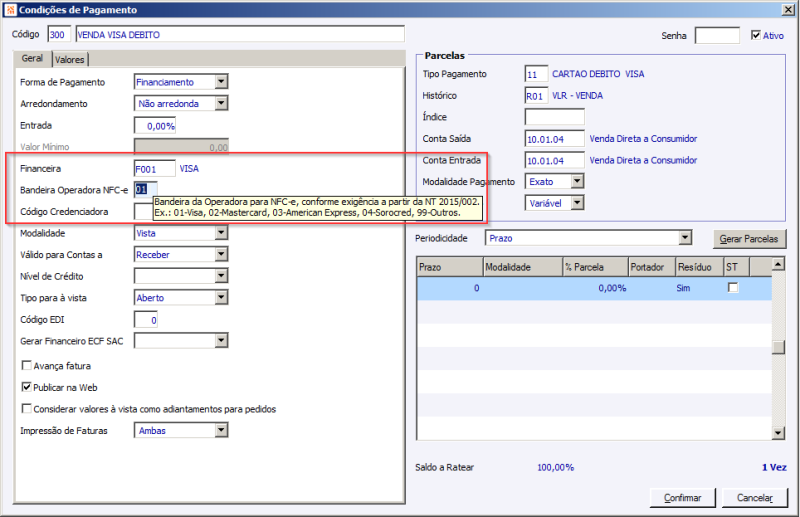Click the Gerar Parcelas button
The width and height of the screenshot is (800, 517).
(749, 239)
